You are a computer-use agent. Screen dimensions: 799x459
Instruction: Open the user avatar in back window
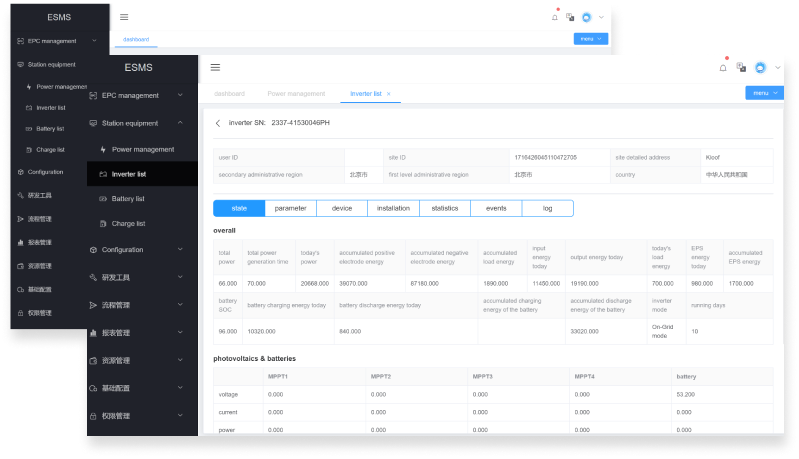pyautogui.click(x=587, y=17)
